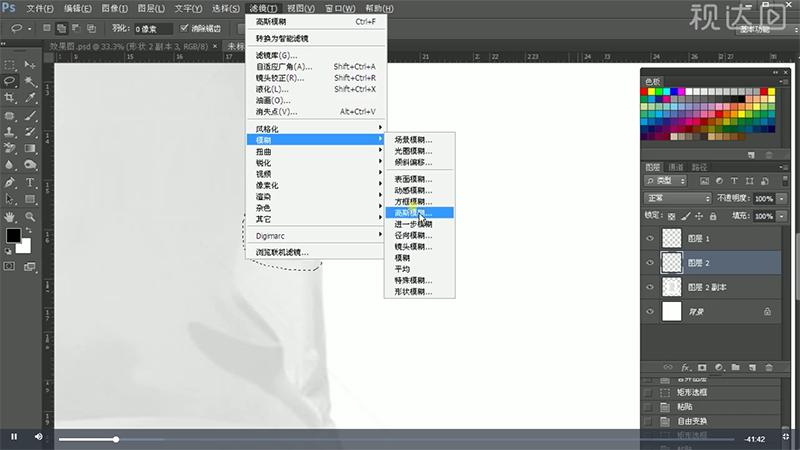Select the Brush tool

tap(30, 115)
